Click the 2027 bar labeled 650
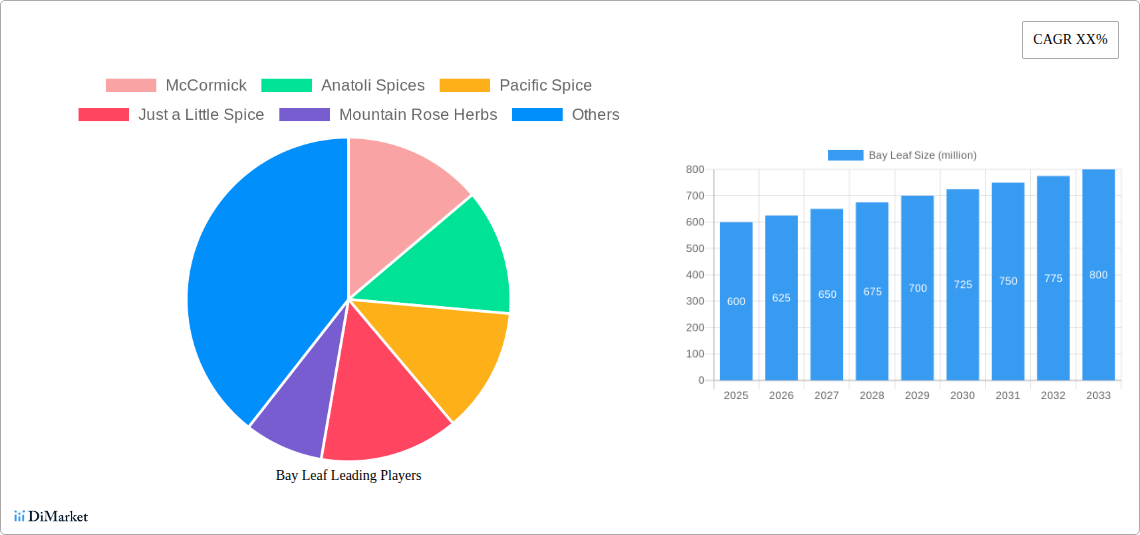1140x535 pixels. (827, 295)
